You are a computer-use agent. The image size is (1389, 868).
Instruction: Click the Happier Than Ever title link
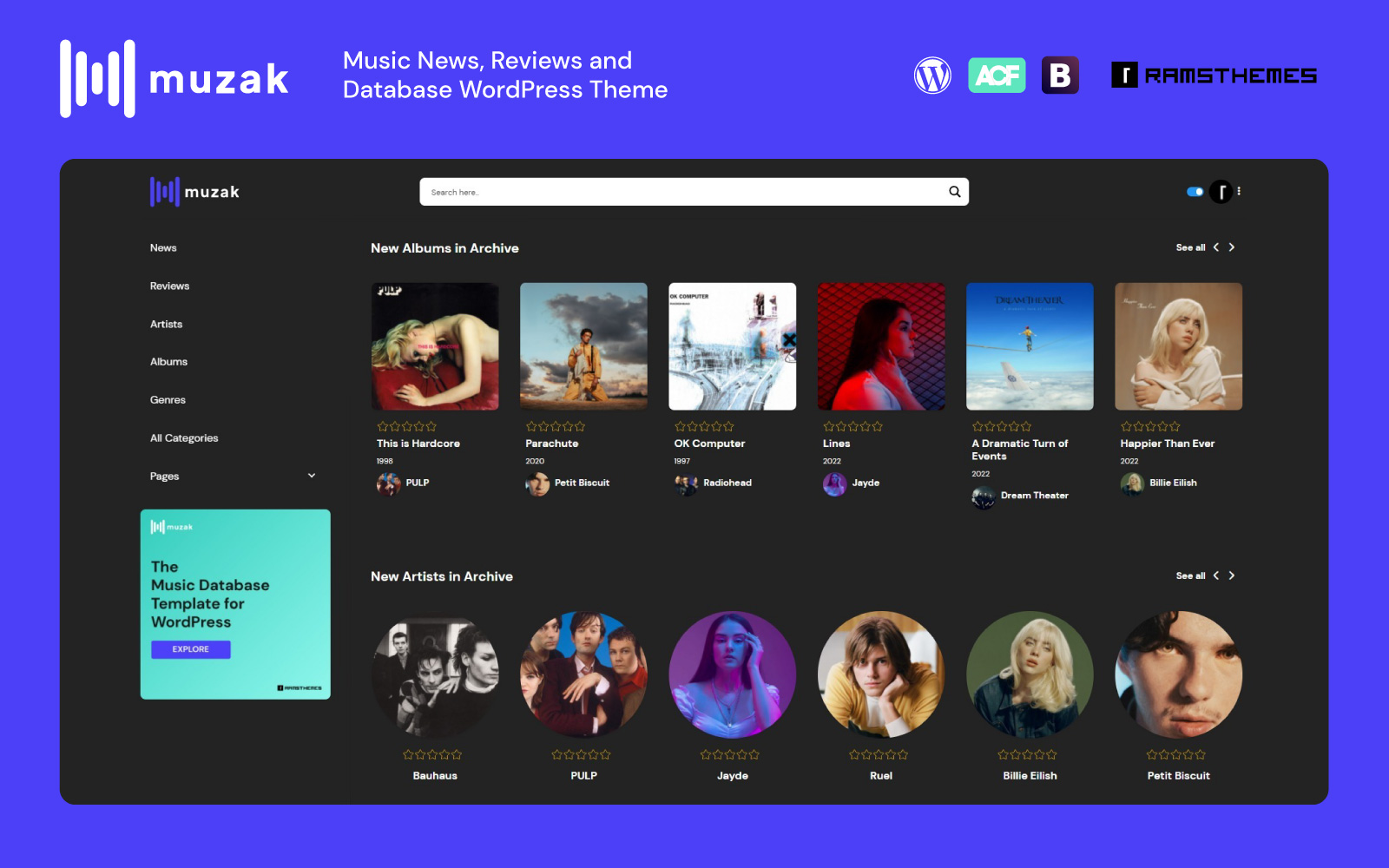(1168, 444)
